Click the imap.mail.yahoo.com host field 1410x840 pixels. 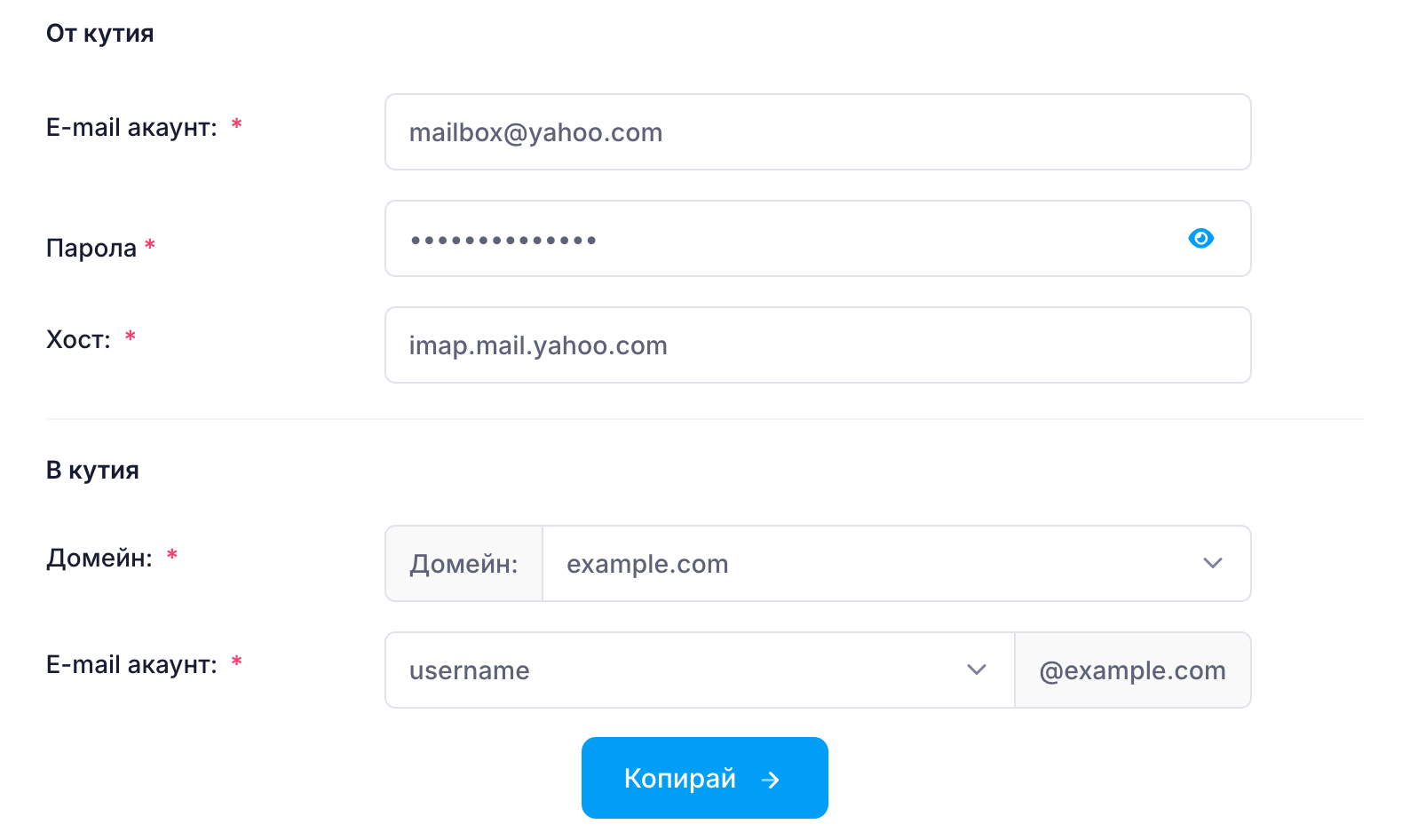point(818,345)
